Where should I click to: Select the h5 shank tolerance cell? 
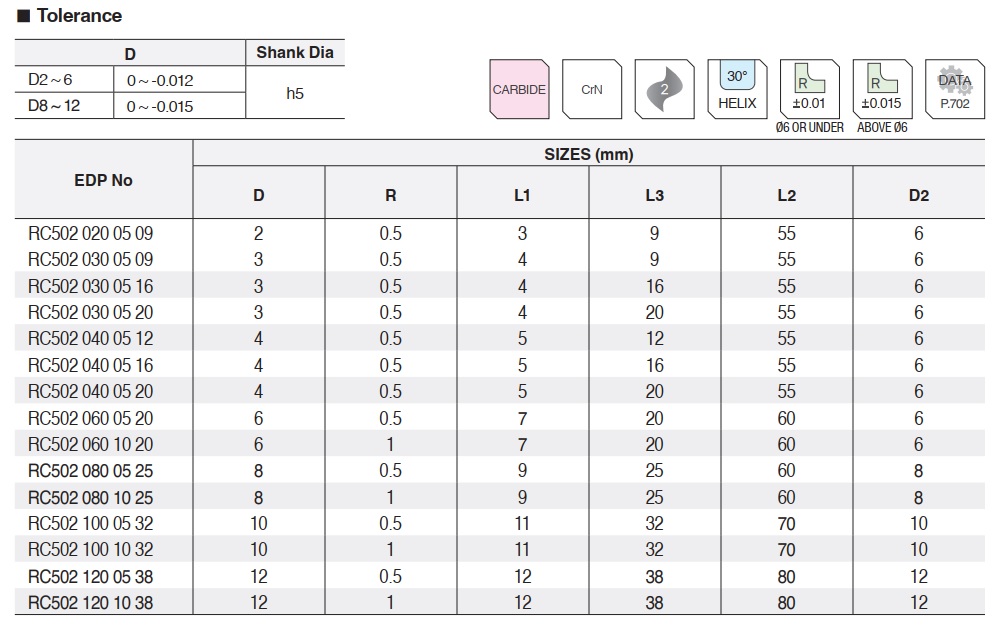(295, 93)
